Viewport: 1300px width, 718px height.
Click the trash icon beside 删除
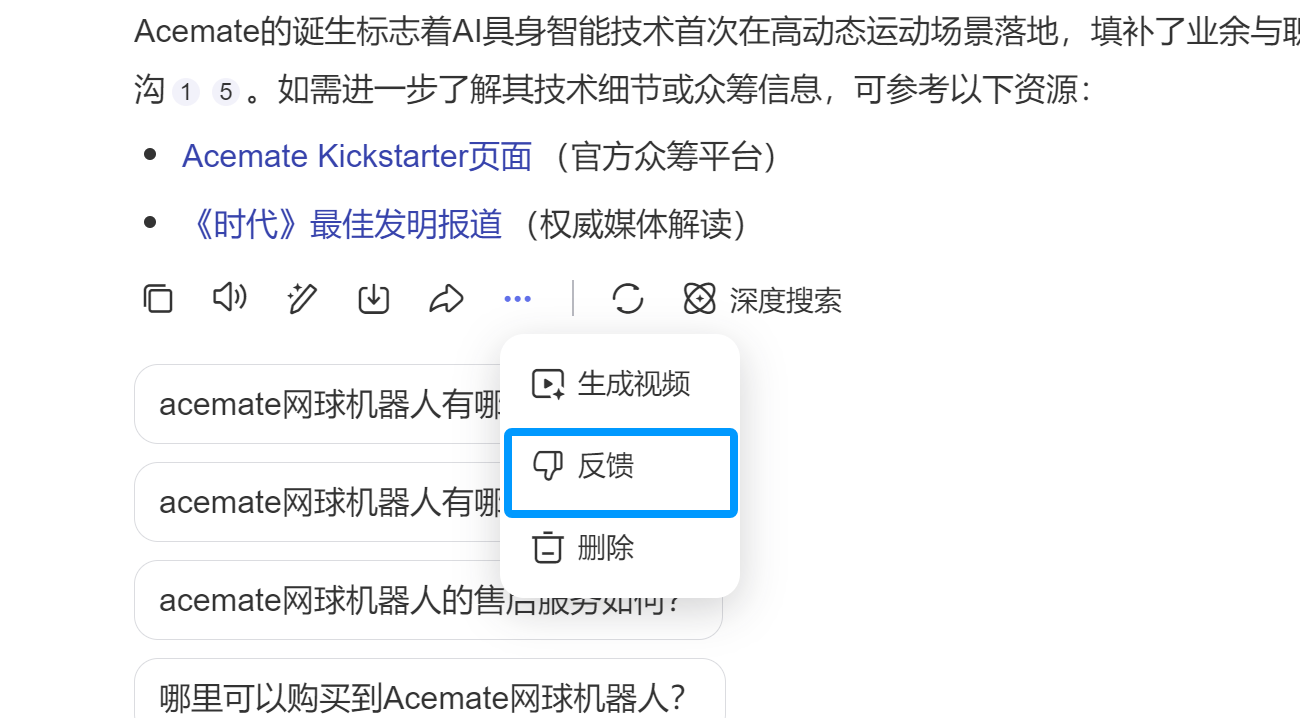coord(548,548)
